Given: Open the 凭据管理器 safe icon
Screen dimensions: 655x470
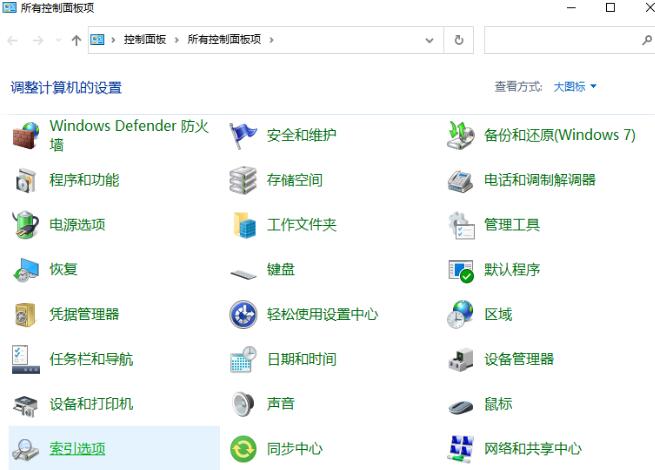Looking at the screenshot, I should click(26, 314).
